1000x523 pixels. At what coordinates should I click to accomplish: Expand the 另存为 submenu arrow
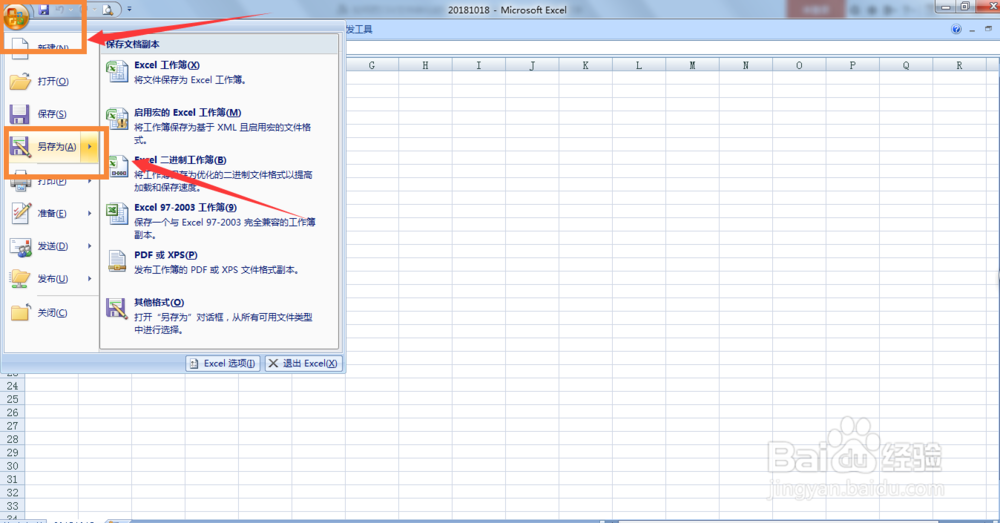[90, 147]
